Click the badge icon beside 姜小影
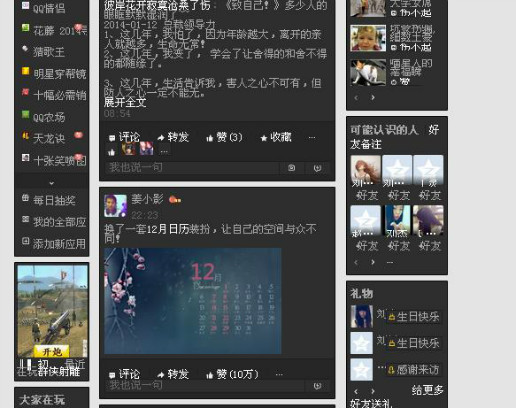Viewport: 516px width, 408px height. pyautogui.click(x=175, y=200)
